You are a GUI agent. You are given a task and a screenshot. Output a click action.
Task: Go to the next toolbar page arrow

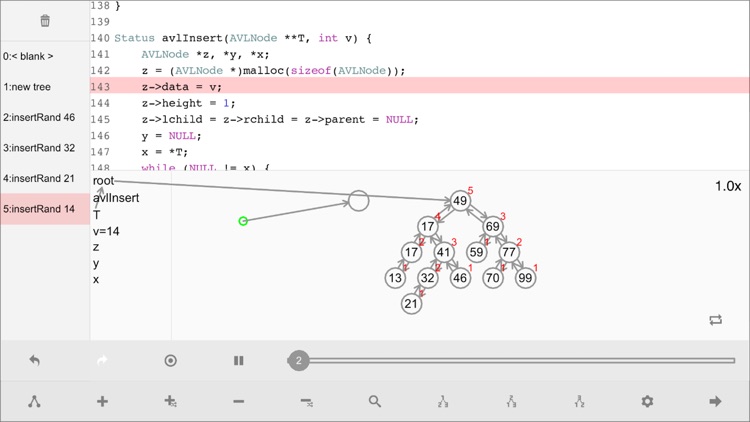(716, 401)
